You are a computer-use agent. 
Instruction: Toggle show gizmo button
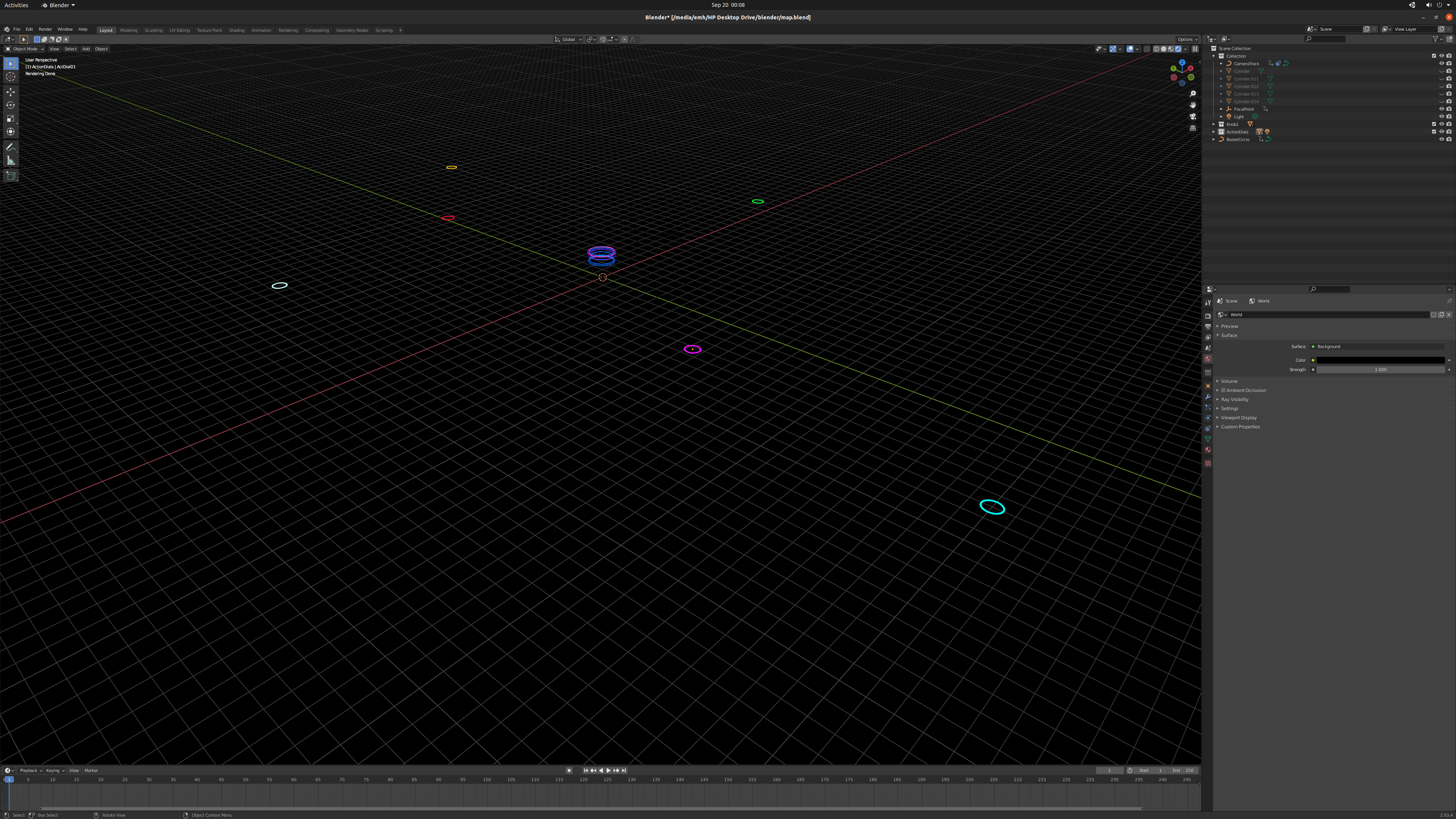(1113, 49)
